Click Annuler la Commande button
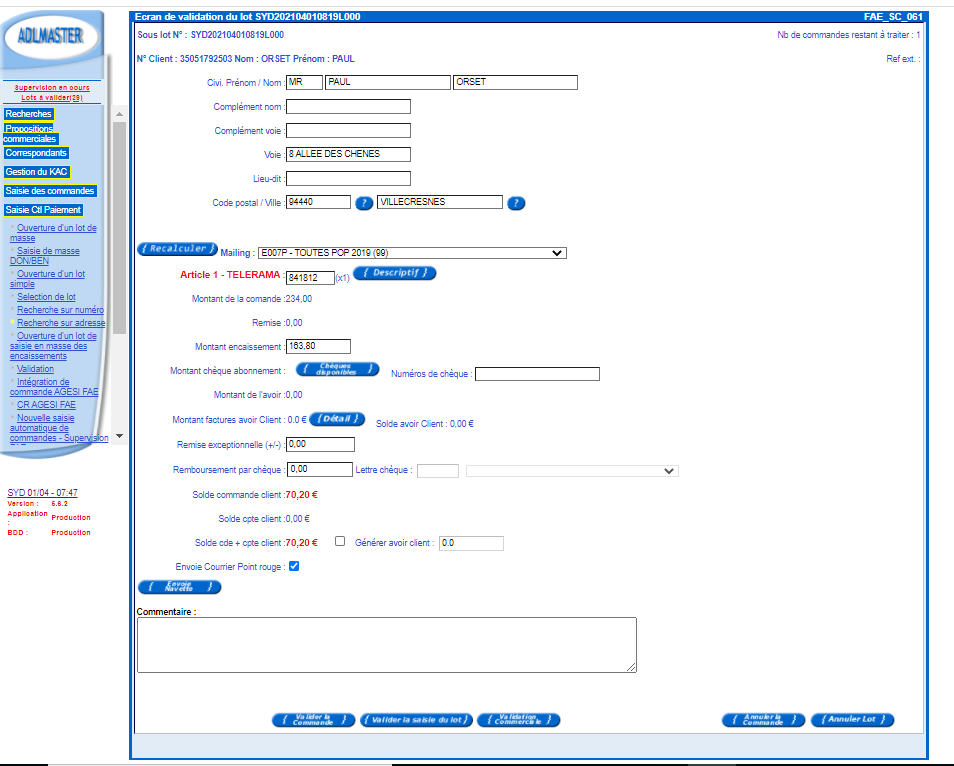The width and height of the screenshot is (954, 766). (763, 720)
